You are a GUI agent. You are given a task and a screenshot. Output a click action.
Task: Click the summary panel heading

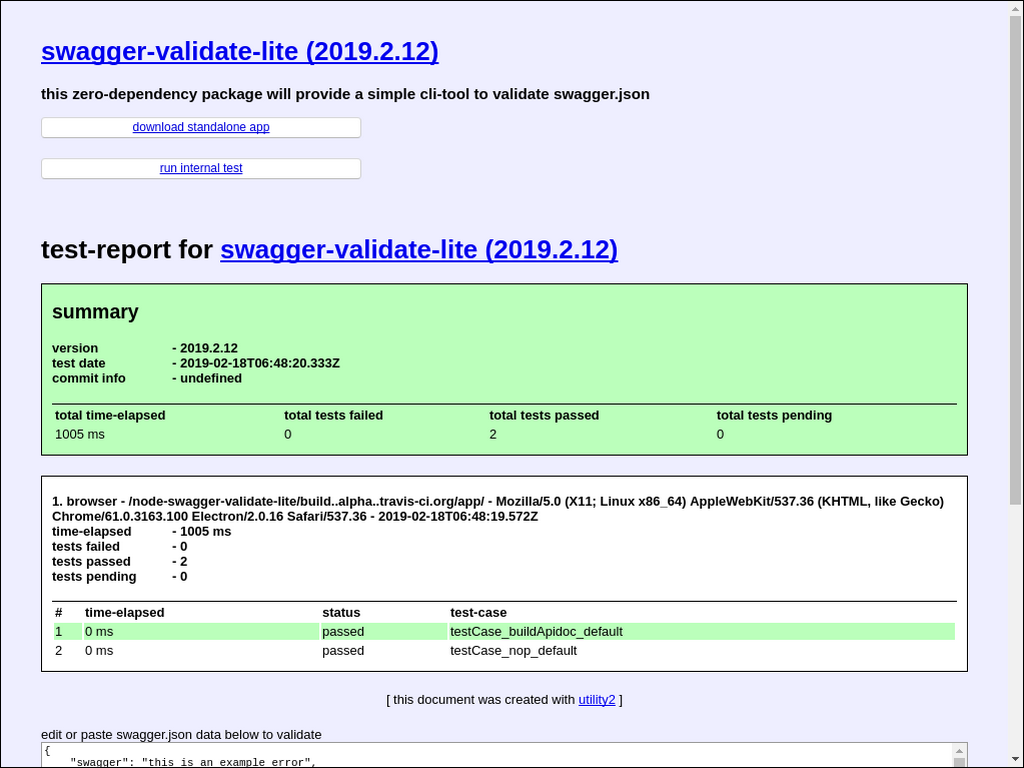(x=95, y=311)
